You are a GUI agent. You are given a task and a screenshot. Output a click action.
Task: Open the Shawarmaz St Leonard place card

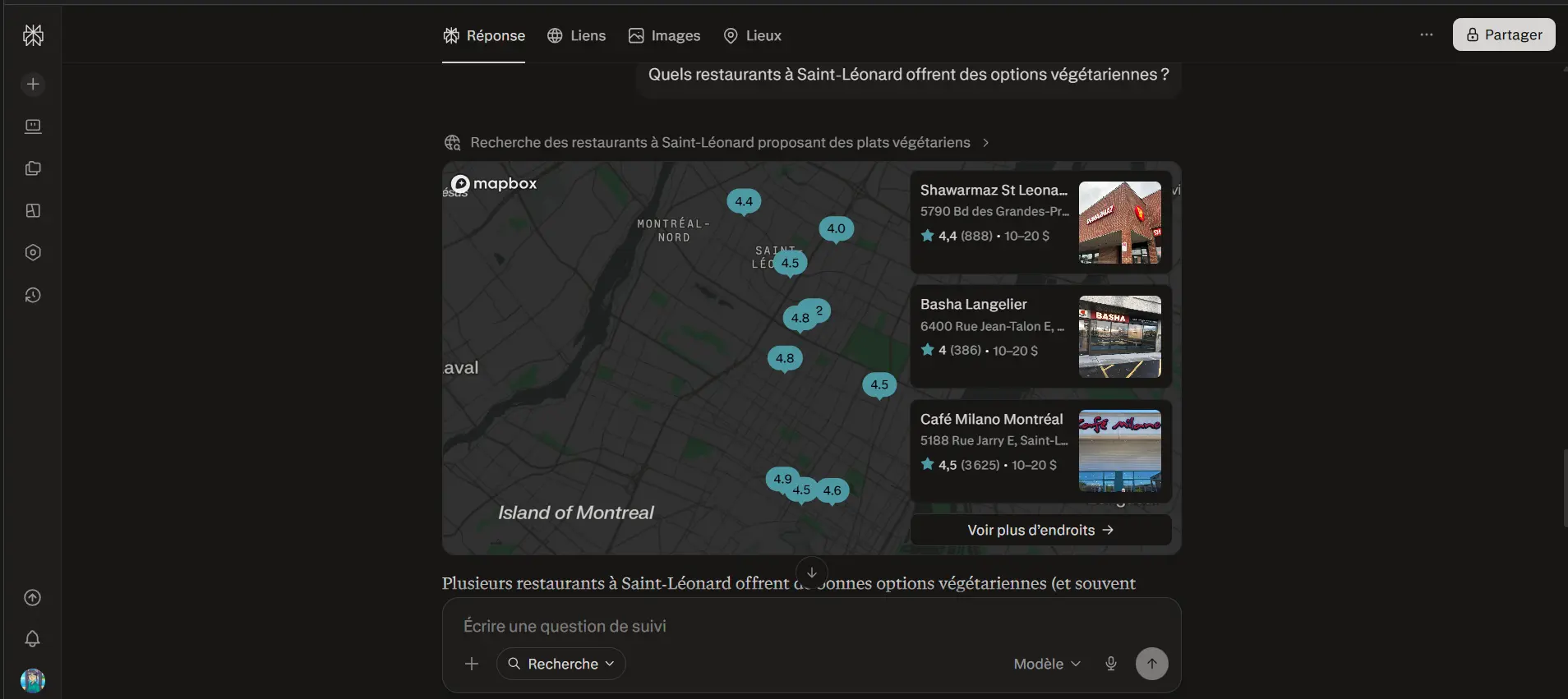click(x=1040, y=223)
